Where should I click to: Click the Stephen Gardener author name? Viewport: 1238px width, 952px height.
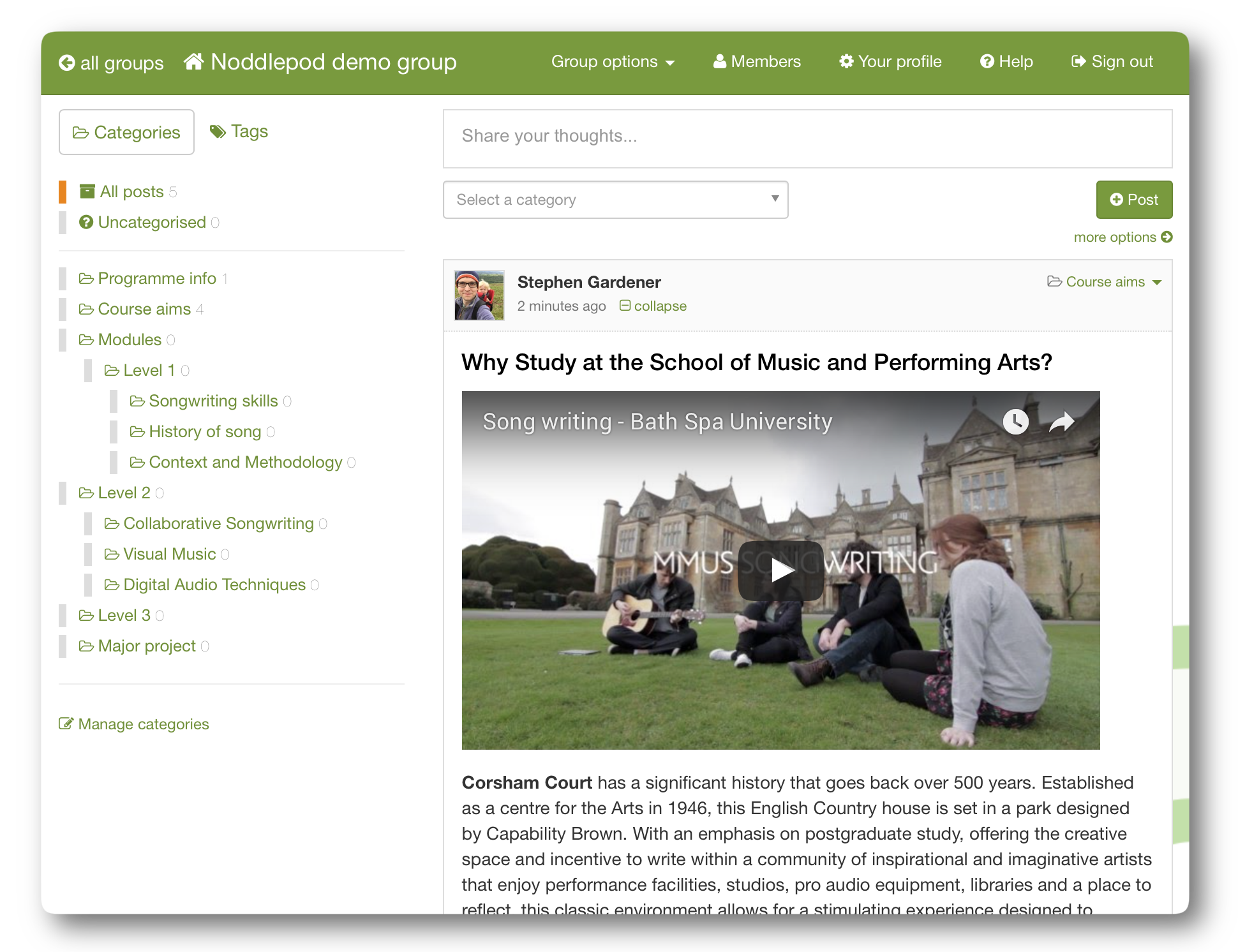pos(589,282)
